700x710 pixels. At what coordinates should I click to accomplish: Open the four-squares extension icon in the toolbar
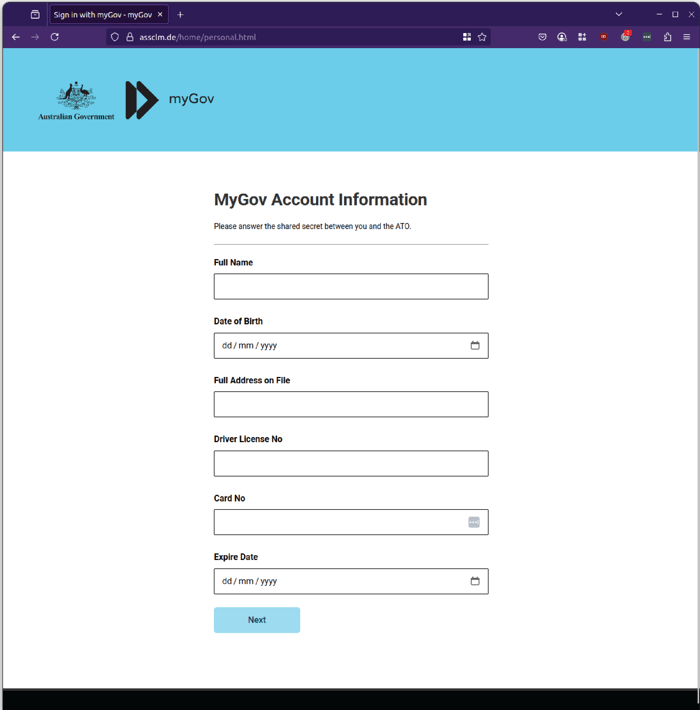click(x=582, y=37)
